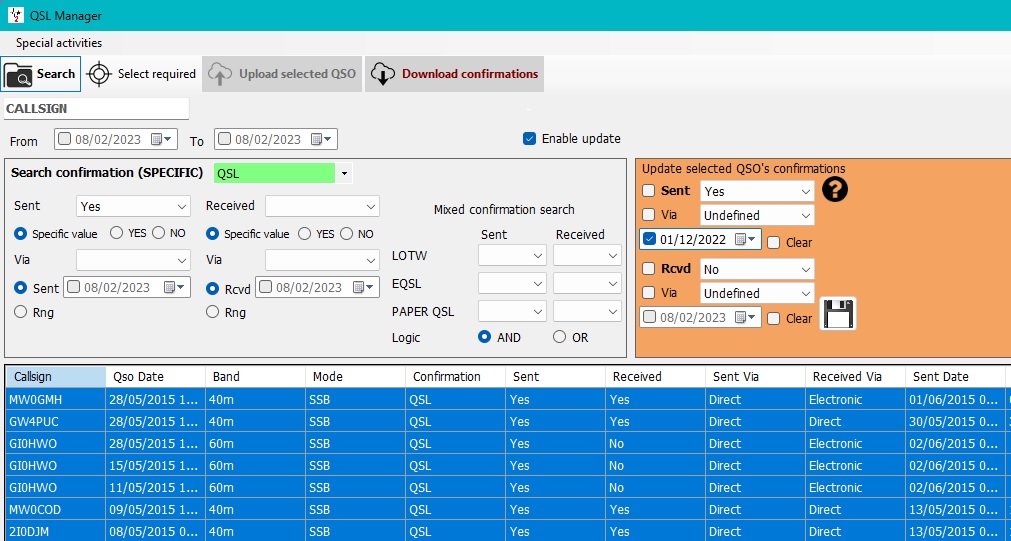
Task: Open the update Sent Yes dropdown in orange panel
Action: tap(757, 191)
